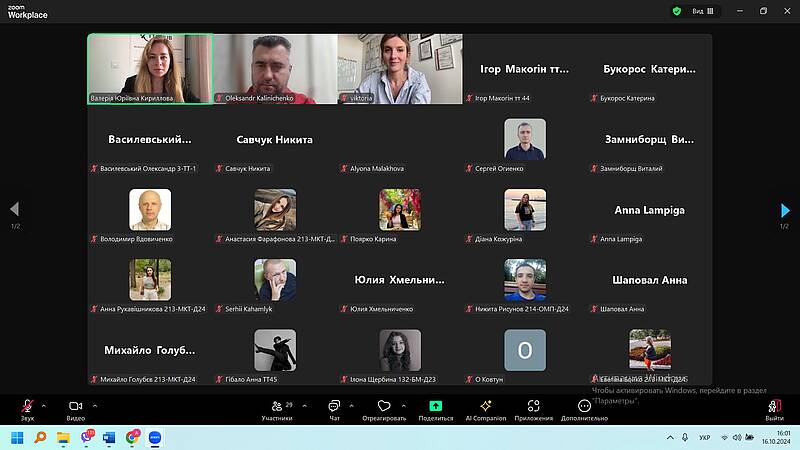
Task: Toggle camera with the Видео button
Action: 76,410
